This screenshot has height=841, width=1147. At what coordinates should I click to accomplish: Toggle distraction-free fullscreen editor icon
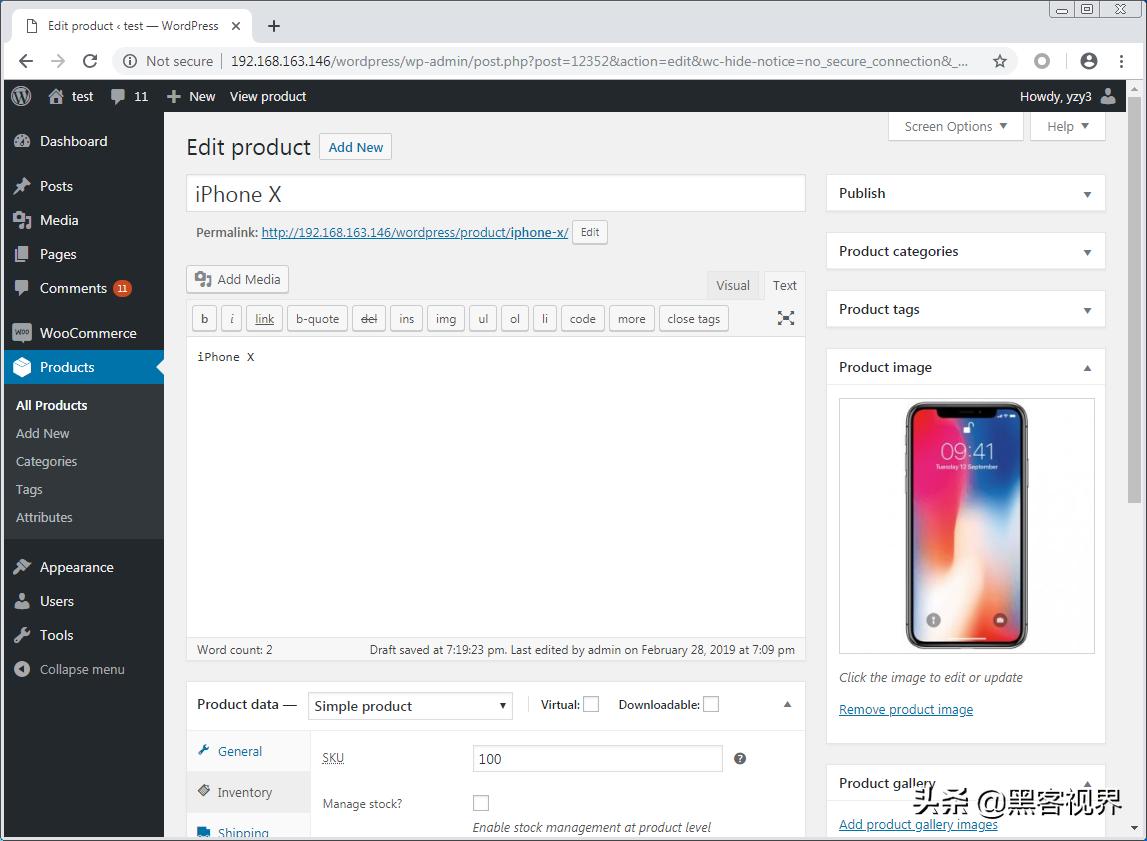click(x=786, y=318)
